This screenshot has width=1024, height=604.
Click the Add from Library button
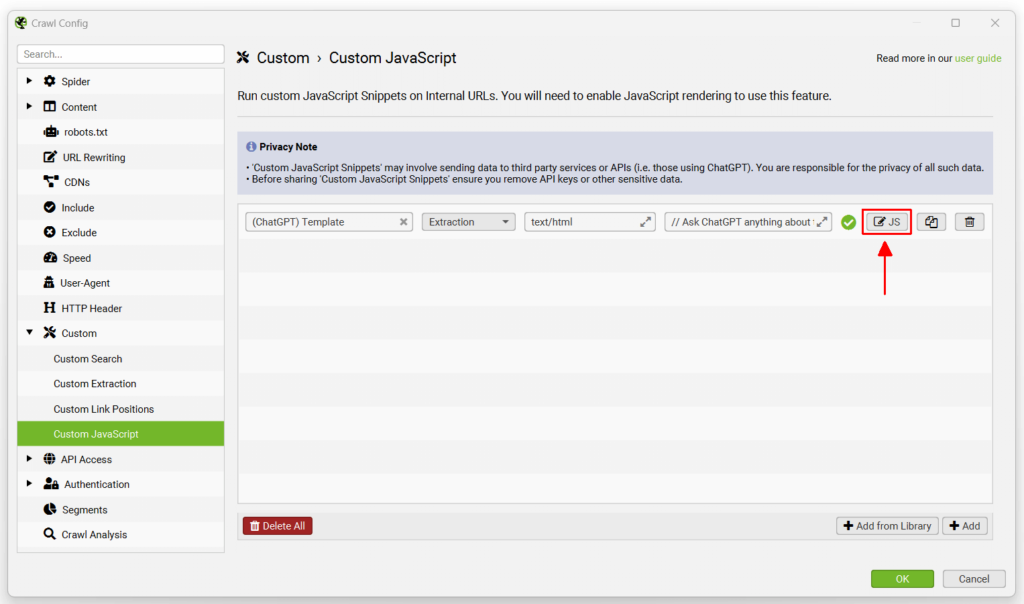click(886, 525)
